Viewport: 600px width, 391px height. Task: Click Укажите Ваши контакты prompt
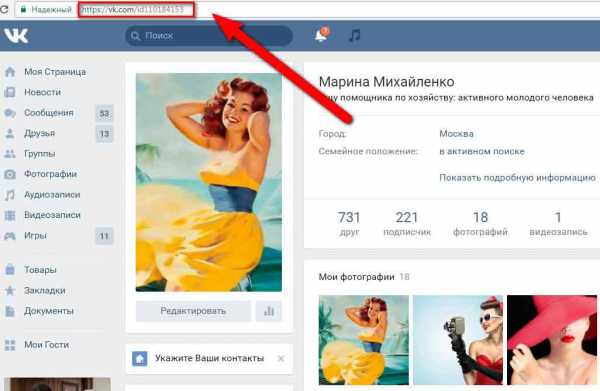tap(210, 358)
